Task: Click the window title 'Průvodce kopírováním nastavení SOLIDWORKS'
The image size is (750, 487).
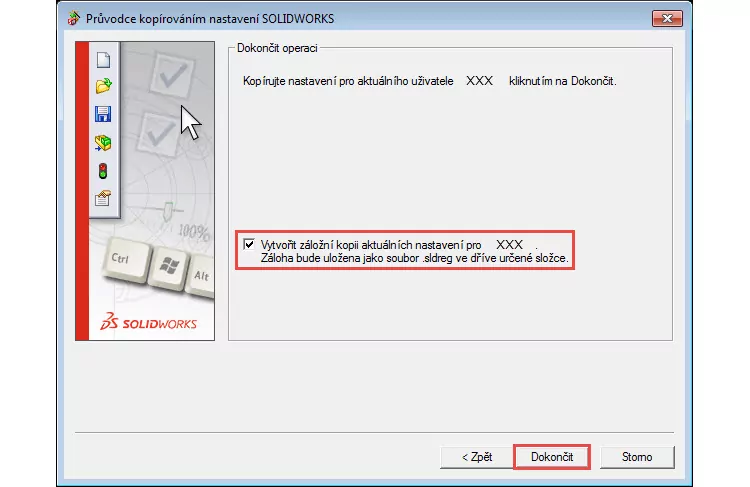Action: point(210,19)
